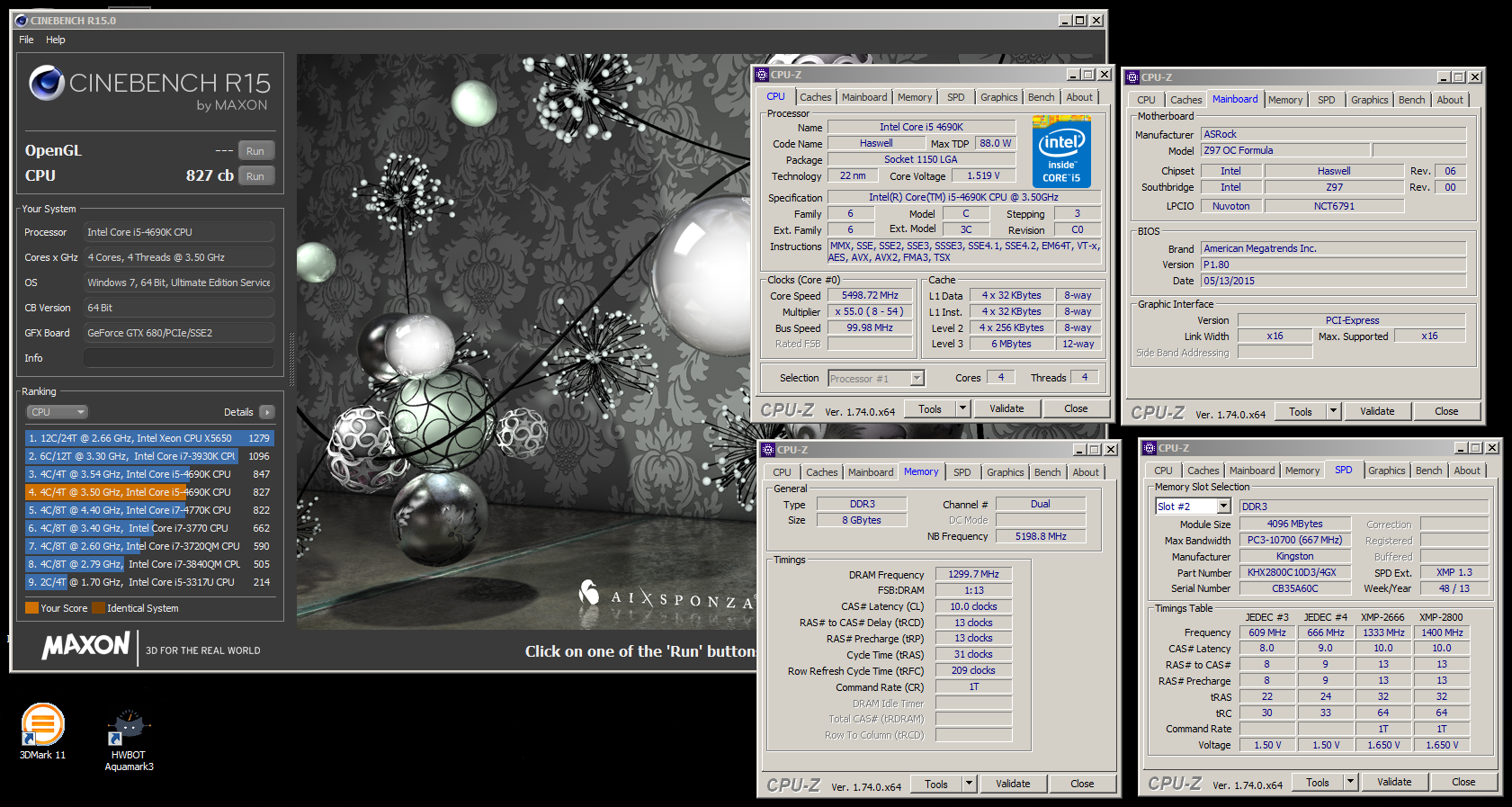
Task: Click the MAXON logo at bottom left
Action: pos(86,646)
